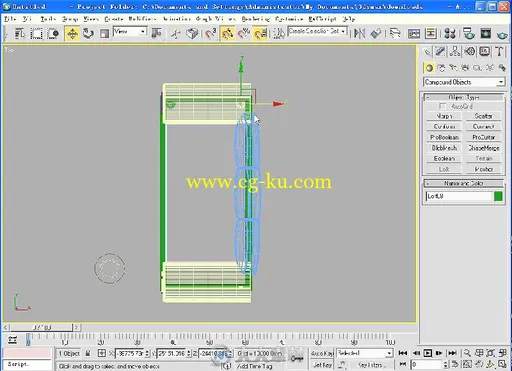Open the View reference coordinate dropdown
Viewport: 512px width, 371px height.
coord(130,32)
